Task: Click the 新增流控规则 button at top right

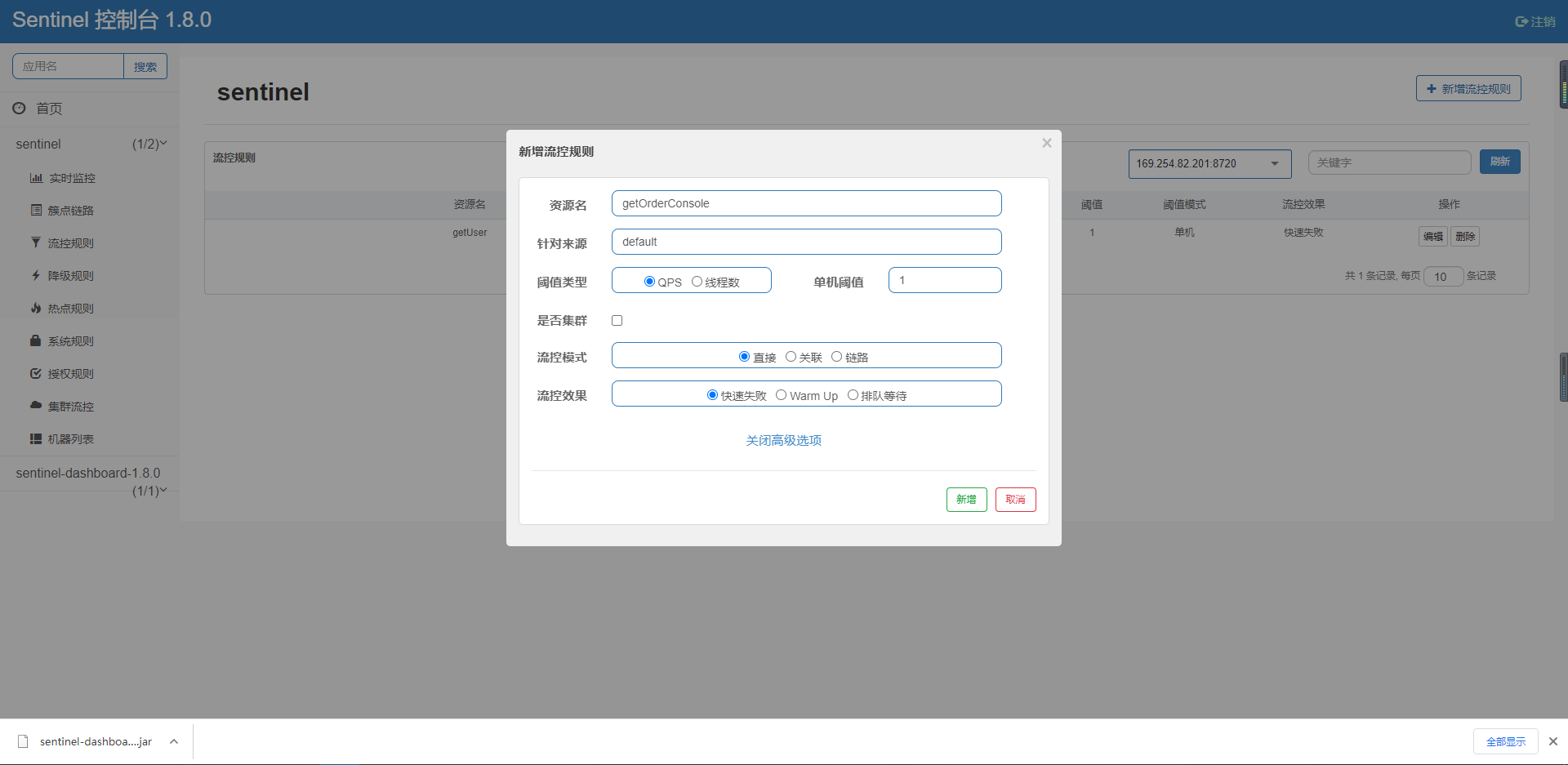Action: (1468, 88)
